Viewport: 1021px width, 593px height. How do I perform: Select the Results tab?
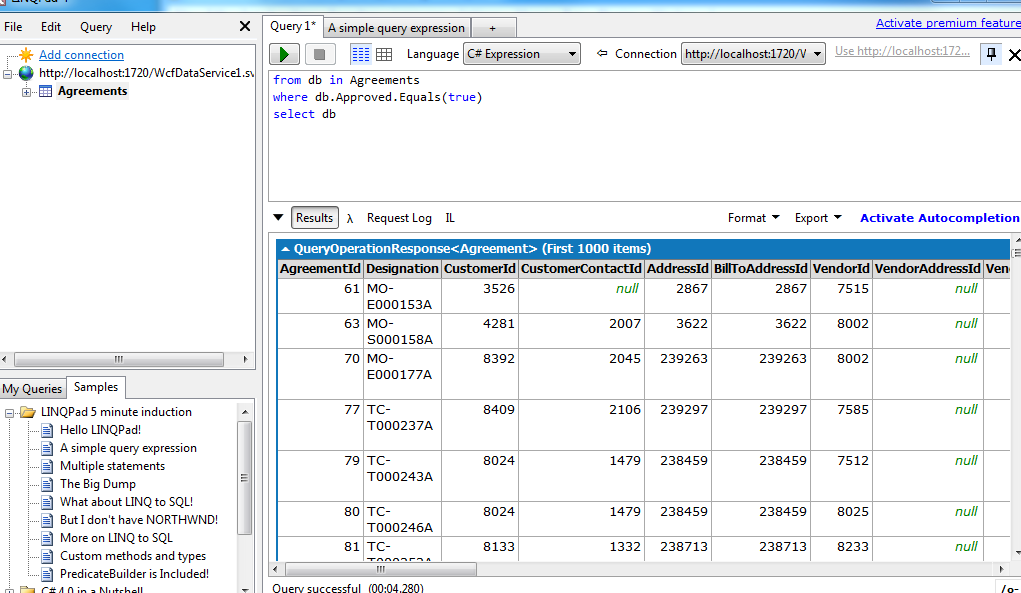pyautogui.click(x=315, y=218)
